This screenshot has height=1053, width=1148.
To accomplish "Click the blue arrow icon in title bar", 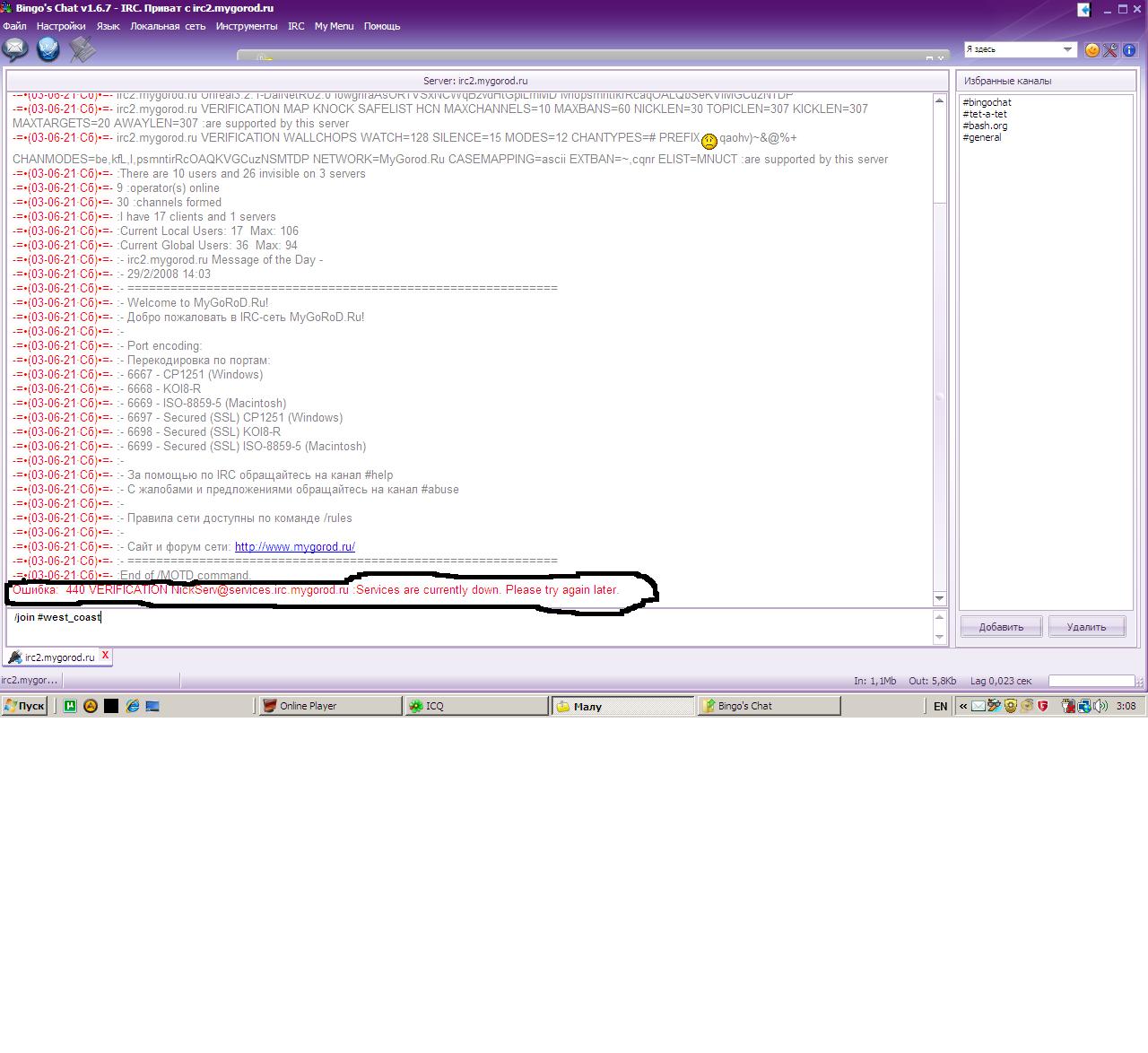I will (x=1084, y=10).
